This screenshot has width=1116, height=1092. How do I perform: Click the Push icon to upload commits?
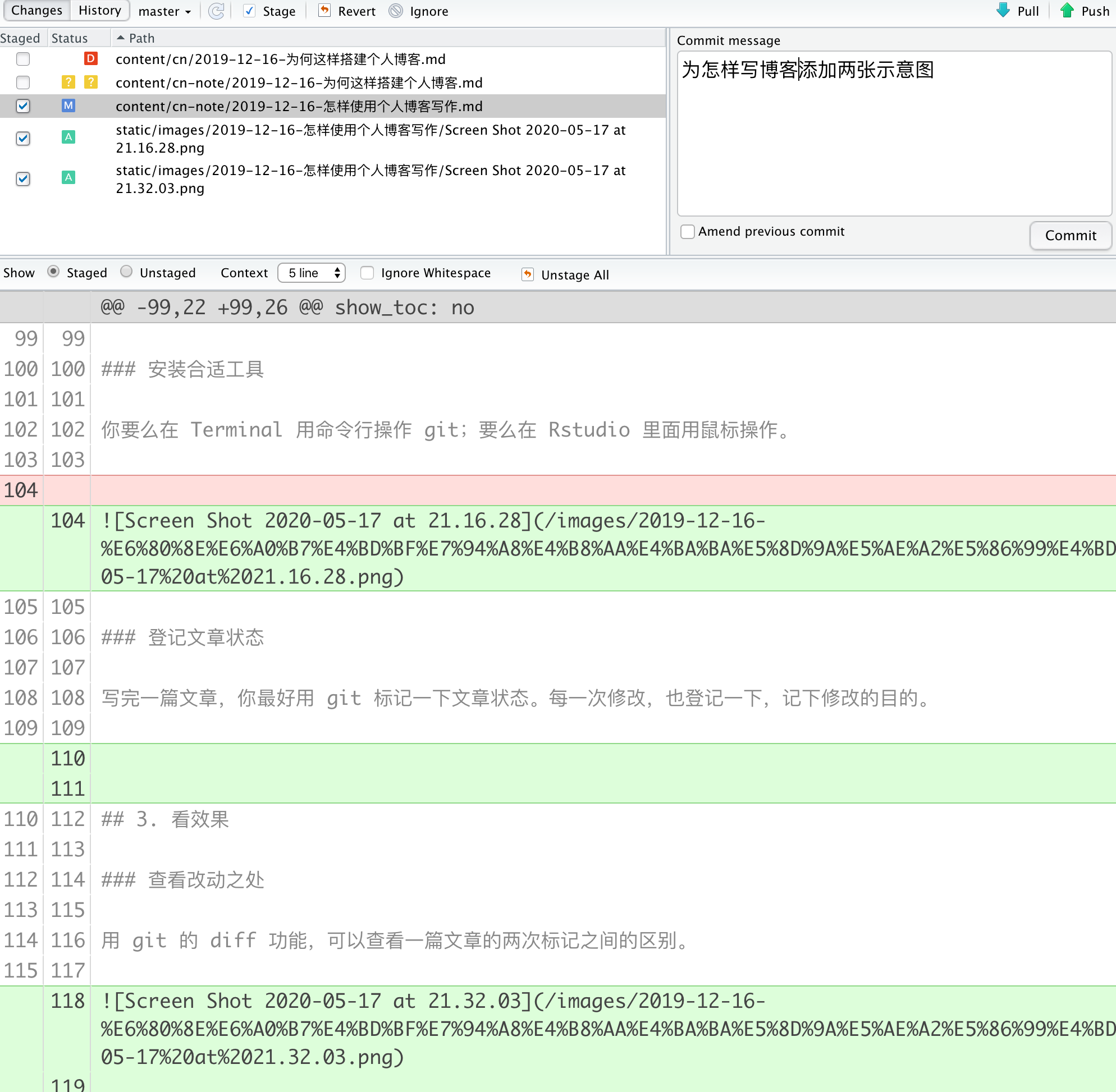tap(1068, 11)
